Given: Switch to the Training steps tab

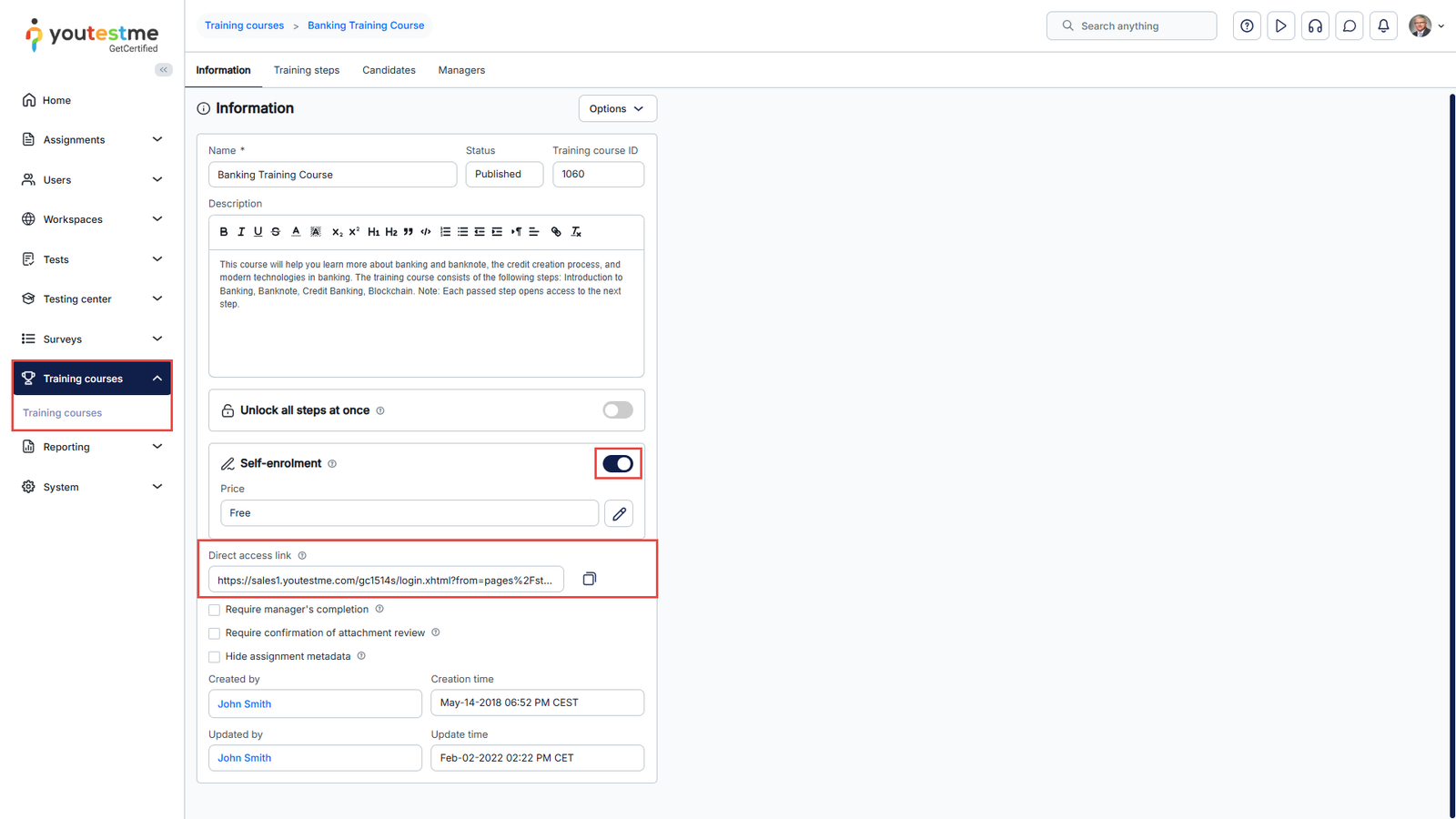Looking at the screenshot, I should [307, 70].
